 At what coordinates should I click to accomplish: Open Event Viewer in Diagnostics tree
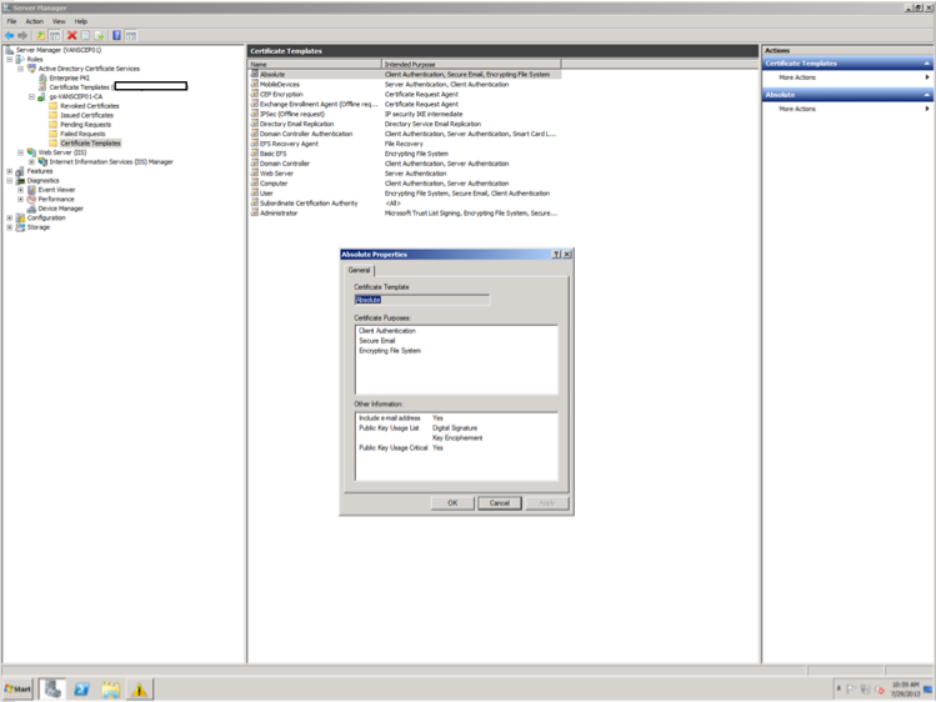click(x=56, y=190)
